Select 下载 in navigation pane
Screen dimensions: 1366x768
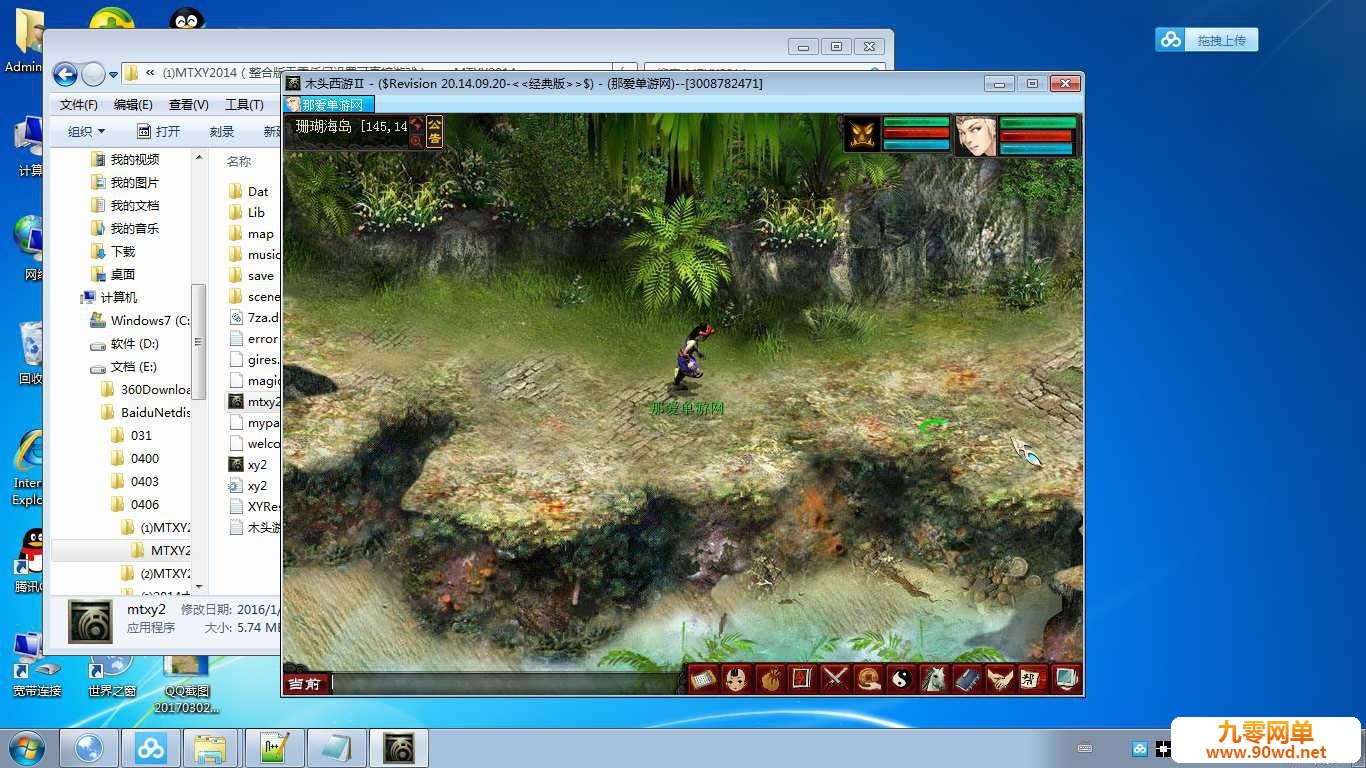pyautogui.click(x=113, y=251)
